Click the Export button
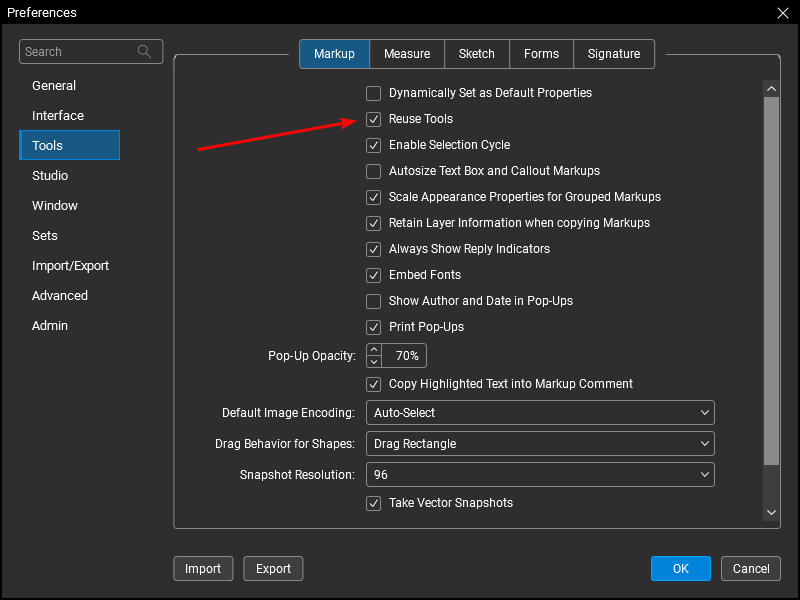Viewport: 800px width, 600px height. [x=273, y=569]
